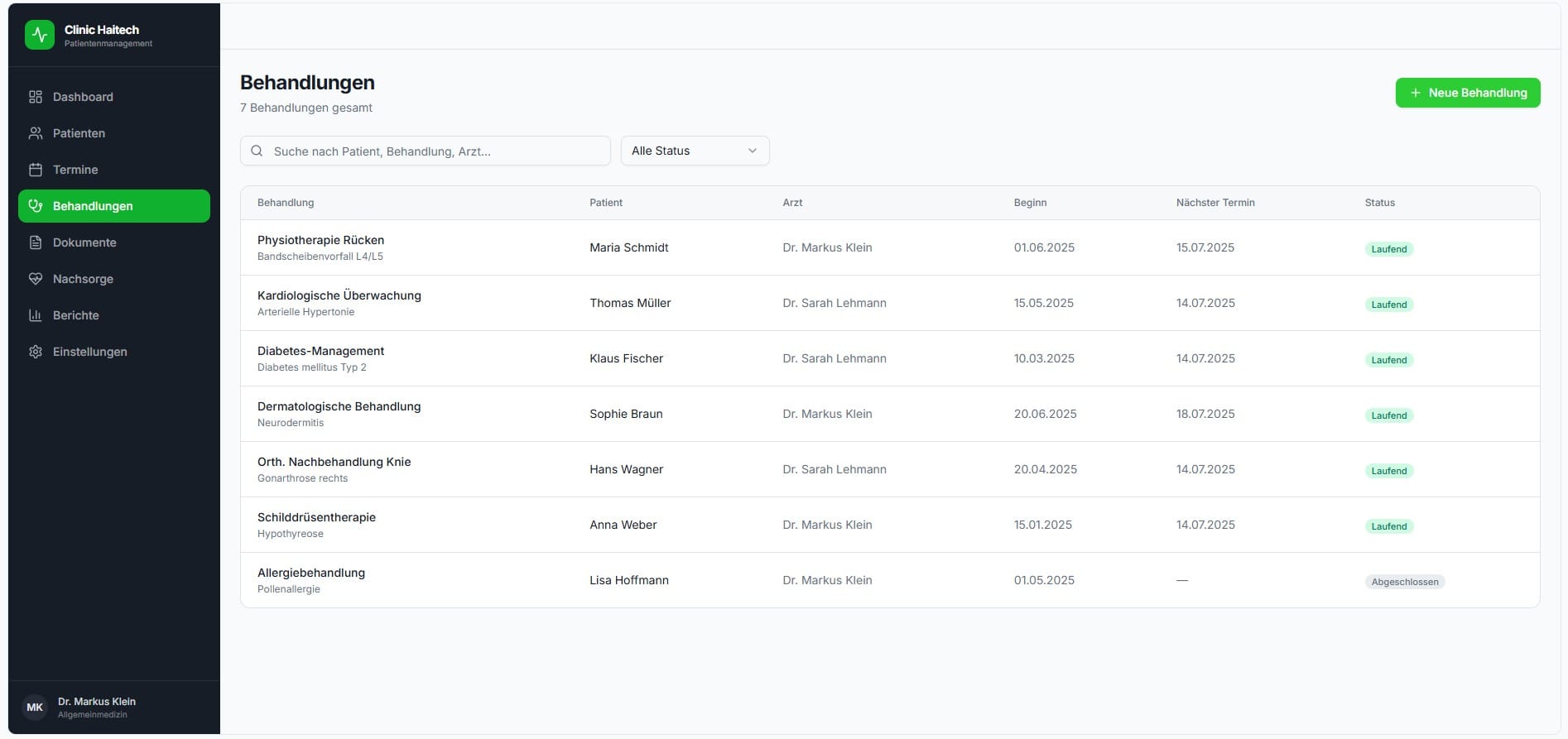Image resolution: width=1568 pixels, height=739 pixels.
Task: Click the Behandlung column header
Action: (x=286, y=203)
